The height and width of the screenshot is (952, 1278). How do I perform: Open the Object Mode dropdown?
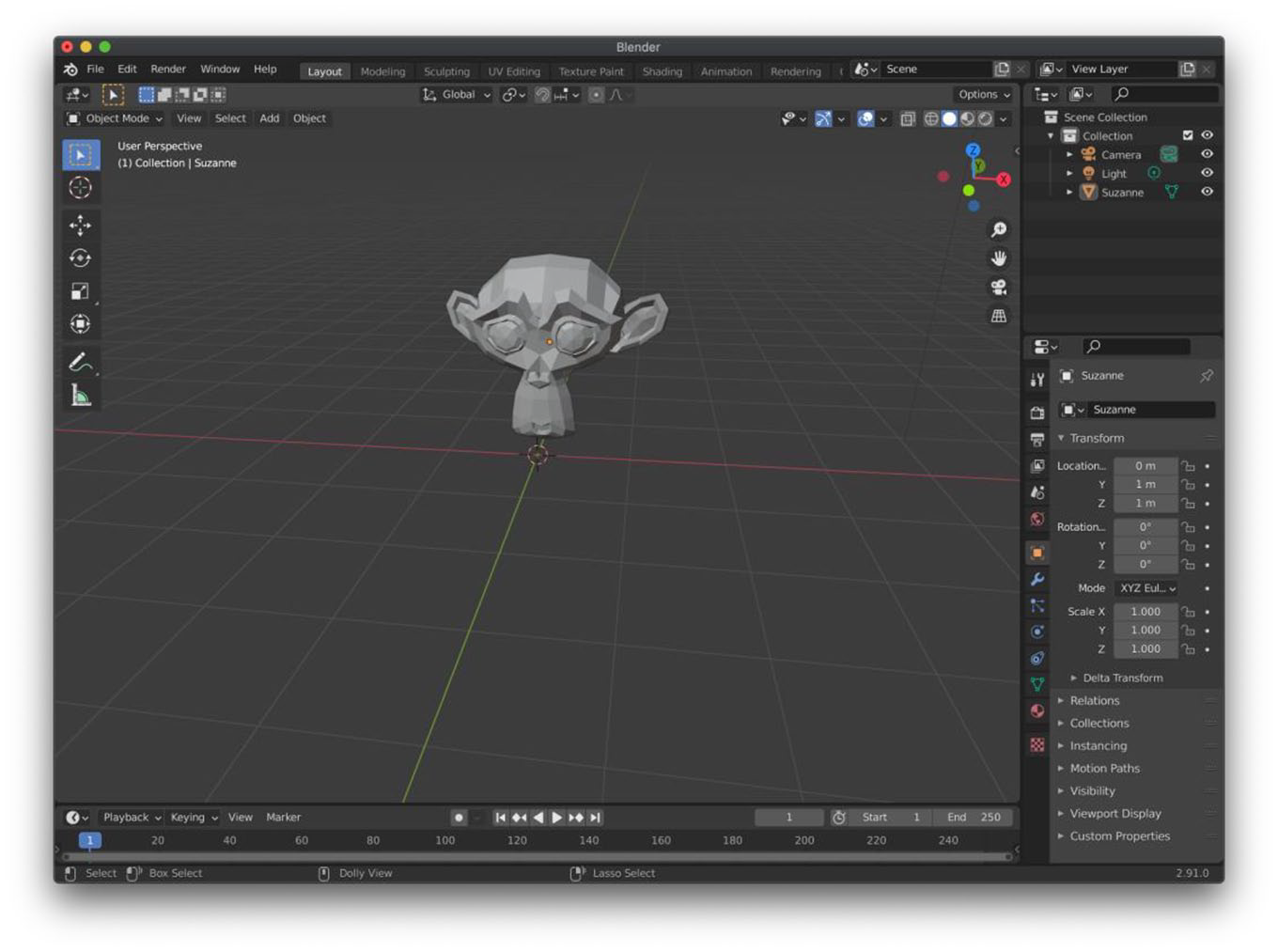(114, 118)
